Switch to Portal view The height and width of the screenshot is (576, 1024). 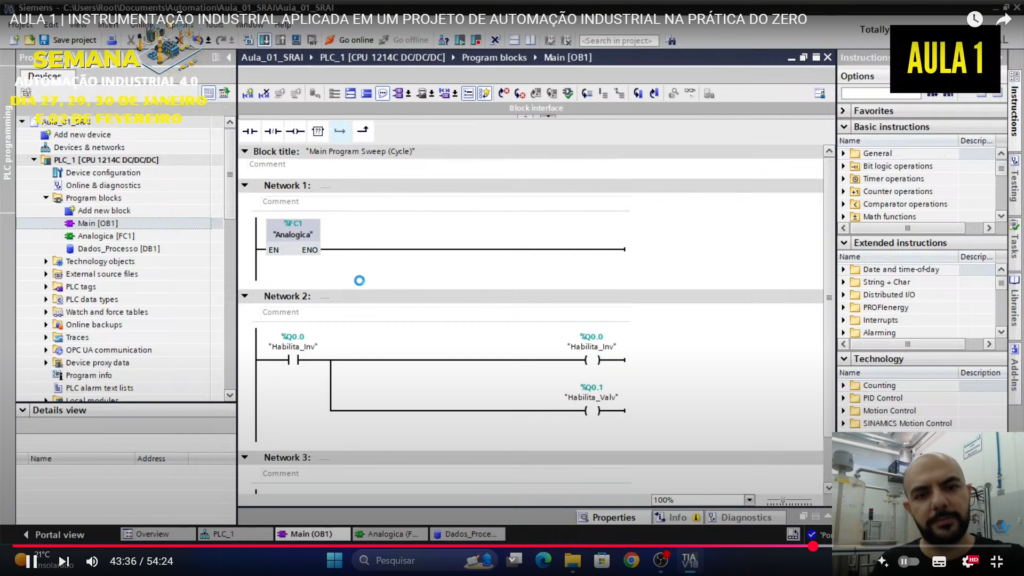(54, 534)
